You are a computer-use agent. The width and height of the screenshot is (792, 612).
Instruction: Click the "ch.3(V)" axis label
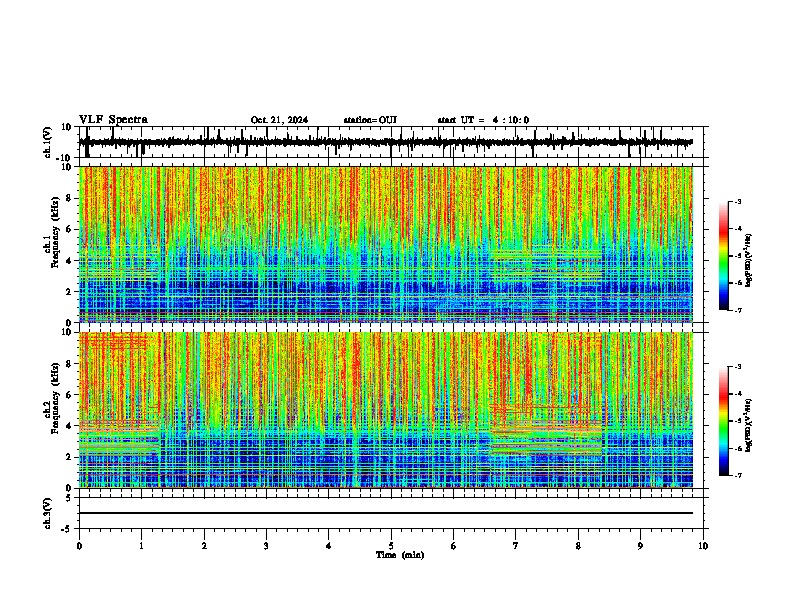point(48,513)
